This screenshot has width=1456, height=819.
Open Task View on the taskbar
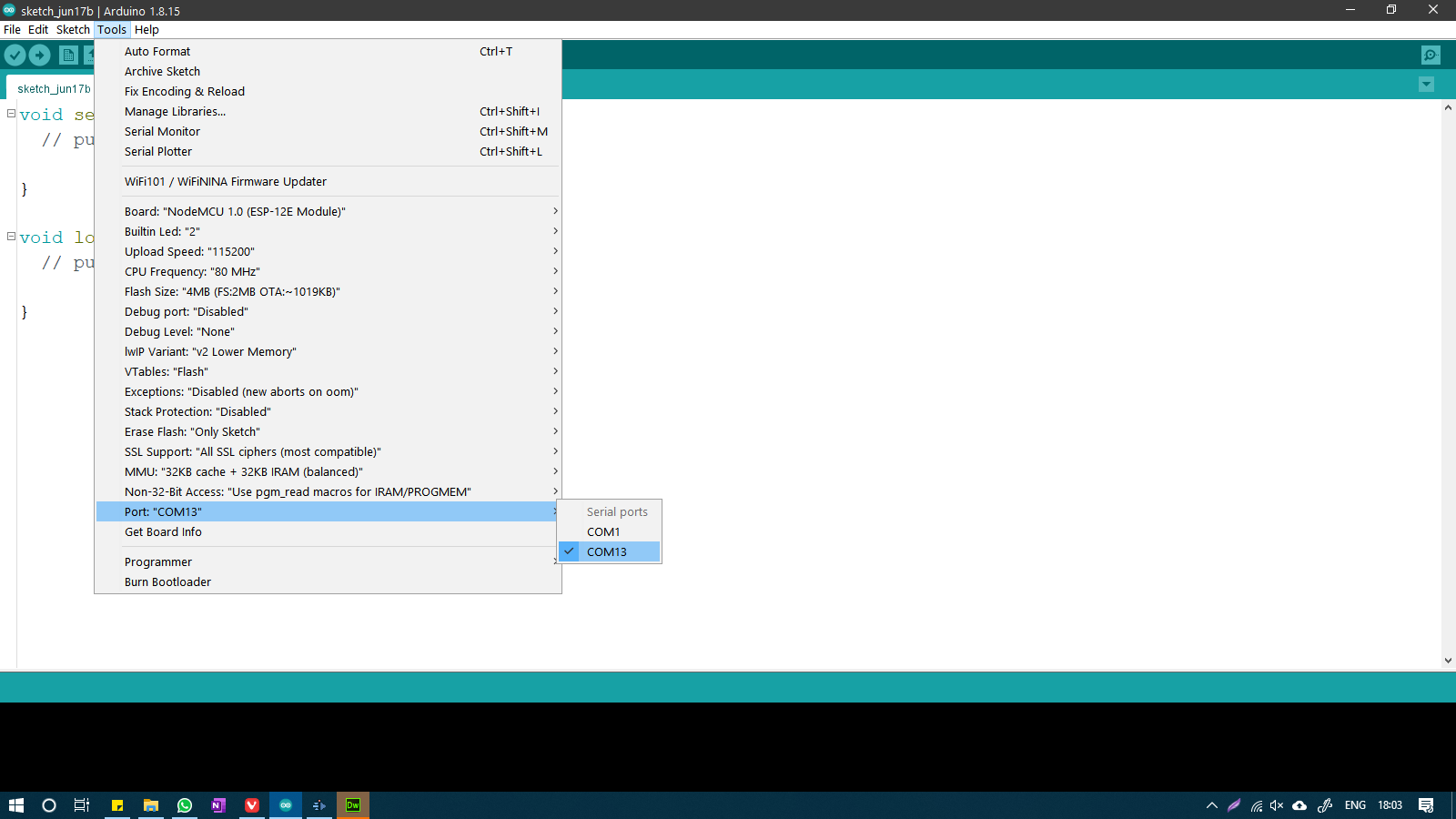(82, 805)
